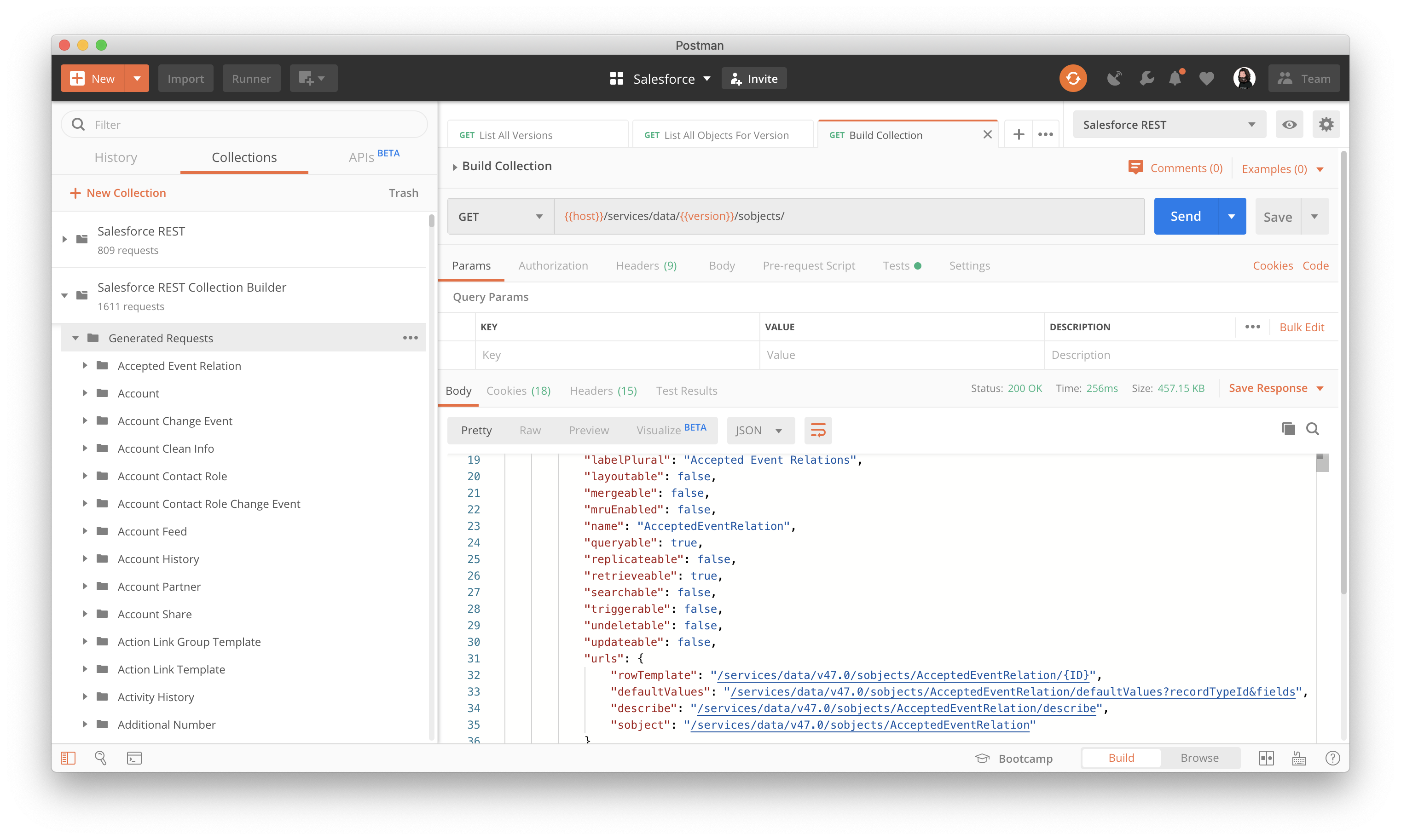
Task: Search within response magnifier icon
Action: pos(1312,429)
